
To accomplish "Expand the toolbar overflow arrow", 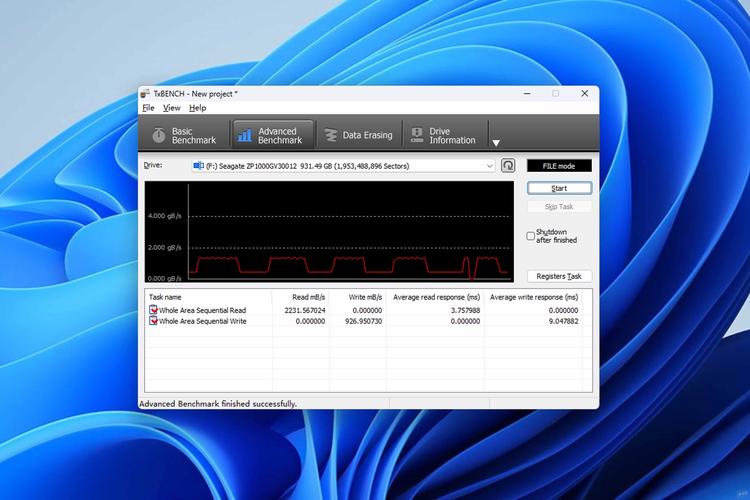I will pos(496,143).
